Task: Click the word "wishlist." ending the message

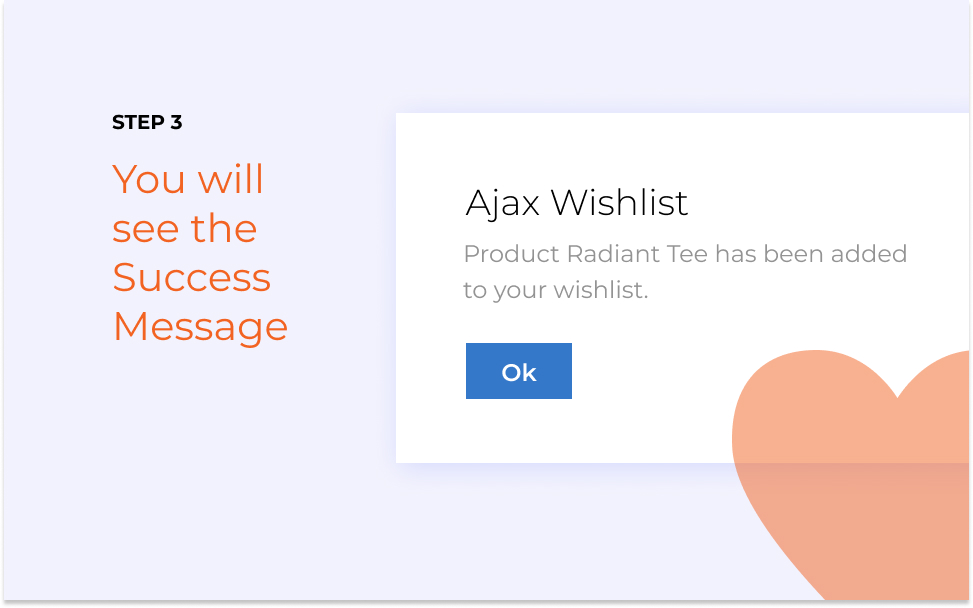Action: coord(601,290)
